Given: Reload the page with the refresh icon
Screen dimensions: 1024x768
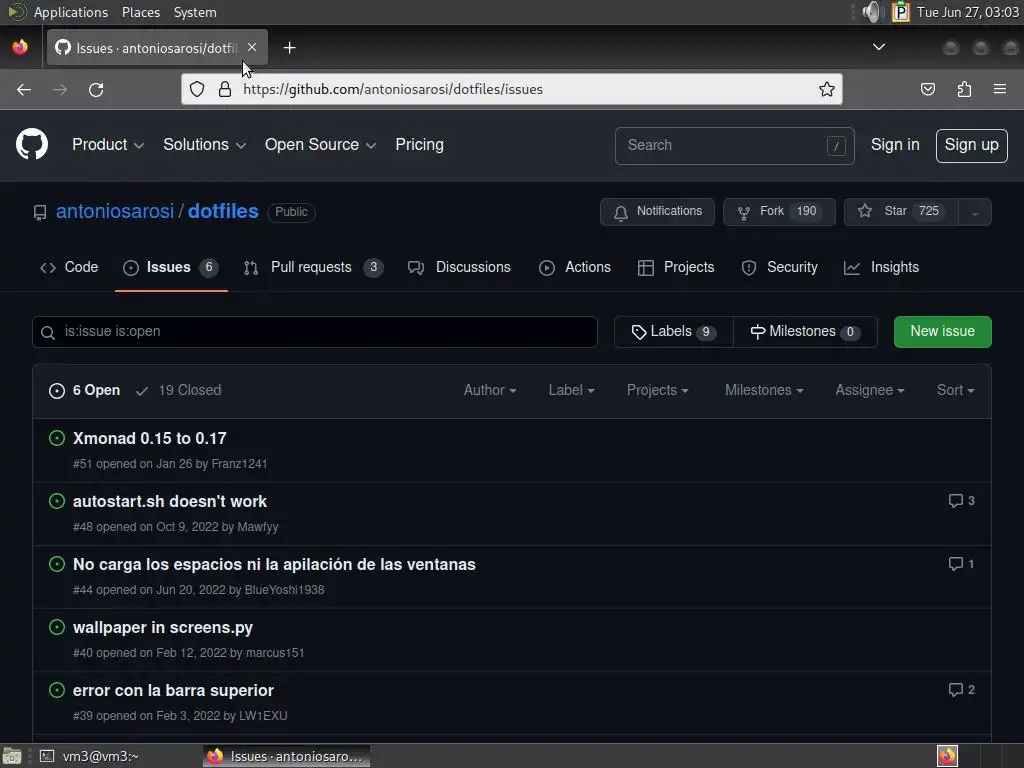Looking at the screenshot, I should click(96, 89).
